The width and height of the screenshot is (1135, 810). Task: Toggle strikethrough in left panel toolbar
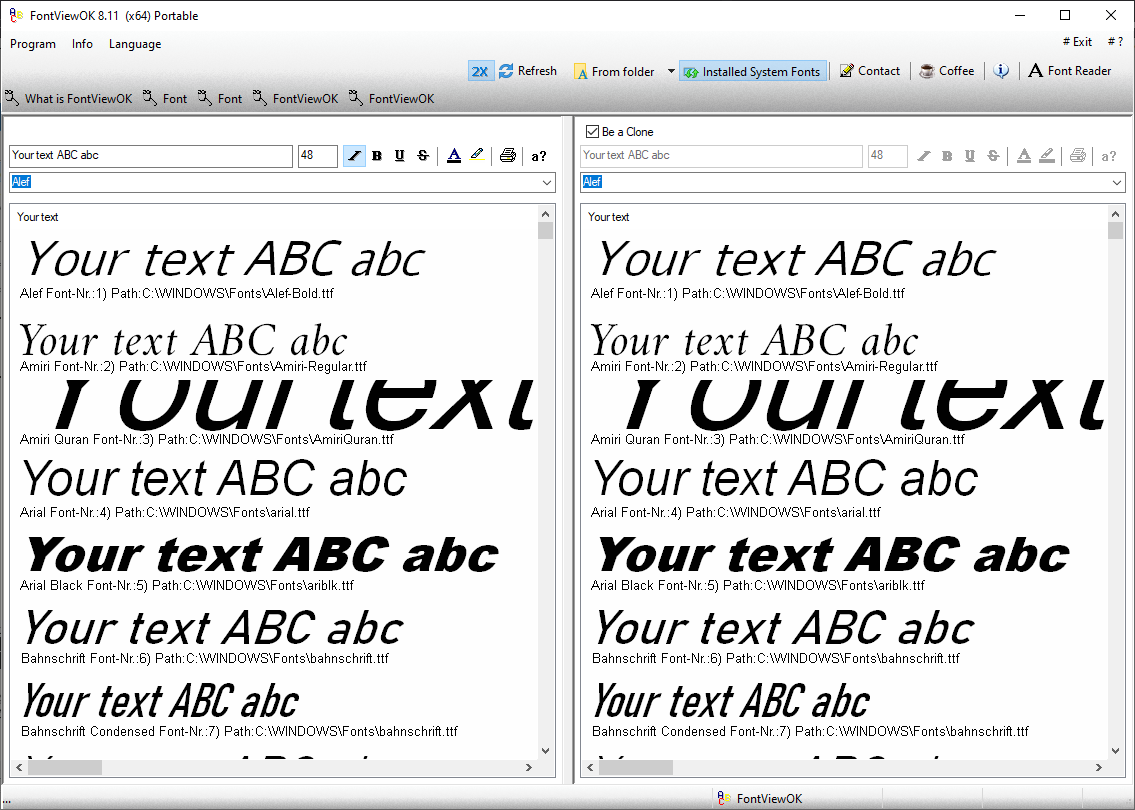(423, 156)
